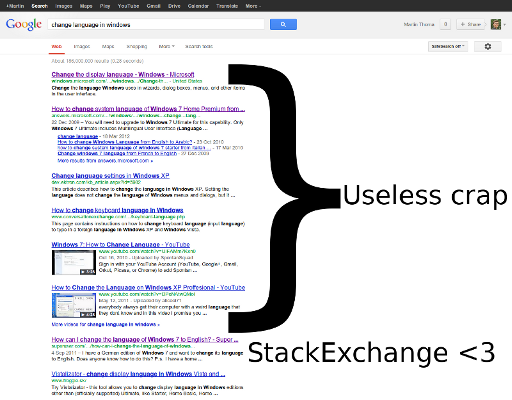Click Martin Thoma account name
512x400 pixels.
point(419,24)
